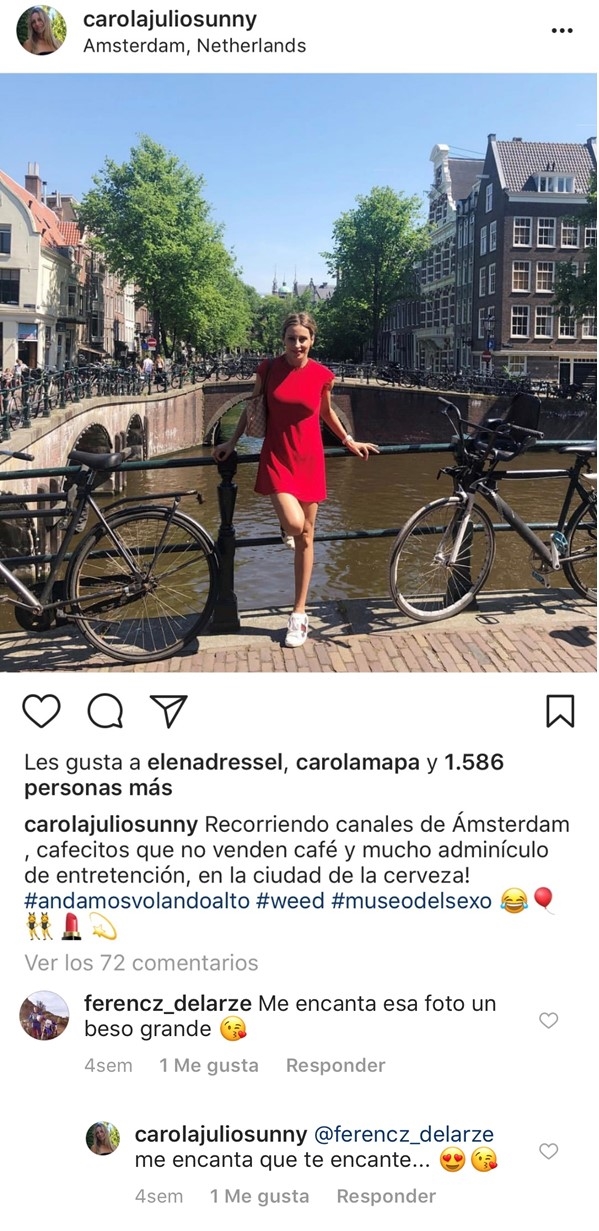
Task: Like the carolajuliosunny reply with its heart
Action: pos(548,1151)
